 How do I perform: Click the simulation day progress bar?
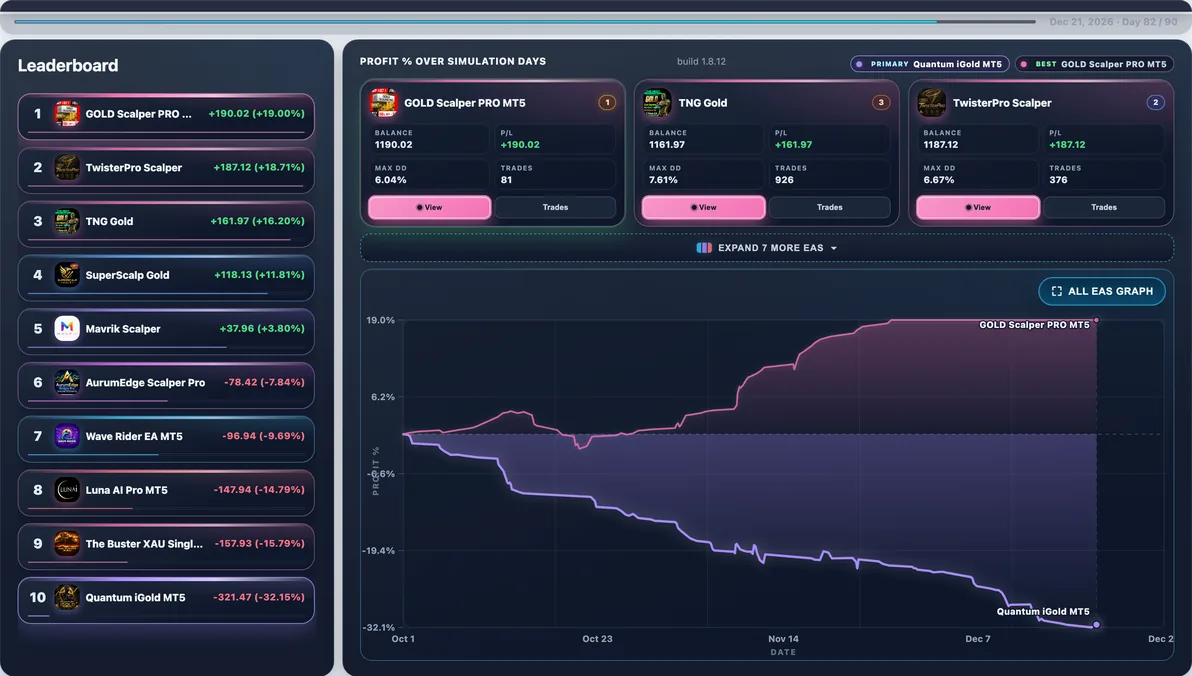(525, 21)
